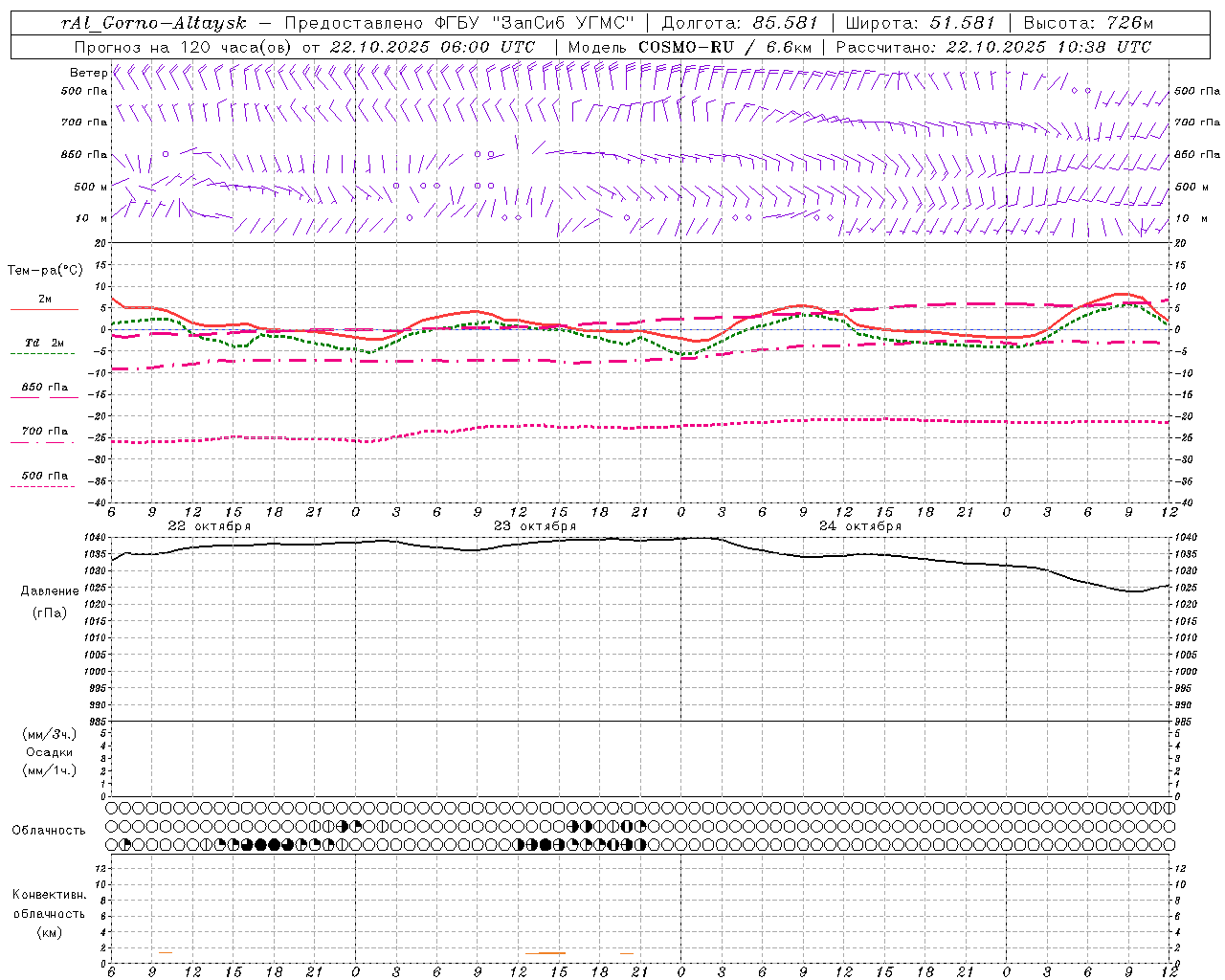This screenshot has height=980, width=1225.
Task: Click the Давление pressure panel label
Action: click(x=50, y=591)
